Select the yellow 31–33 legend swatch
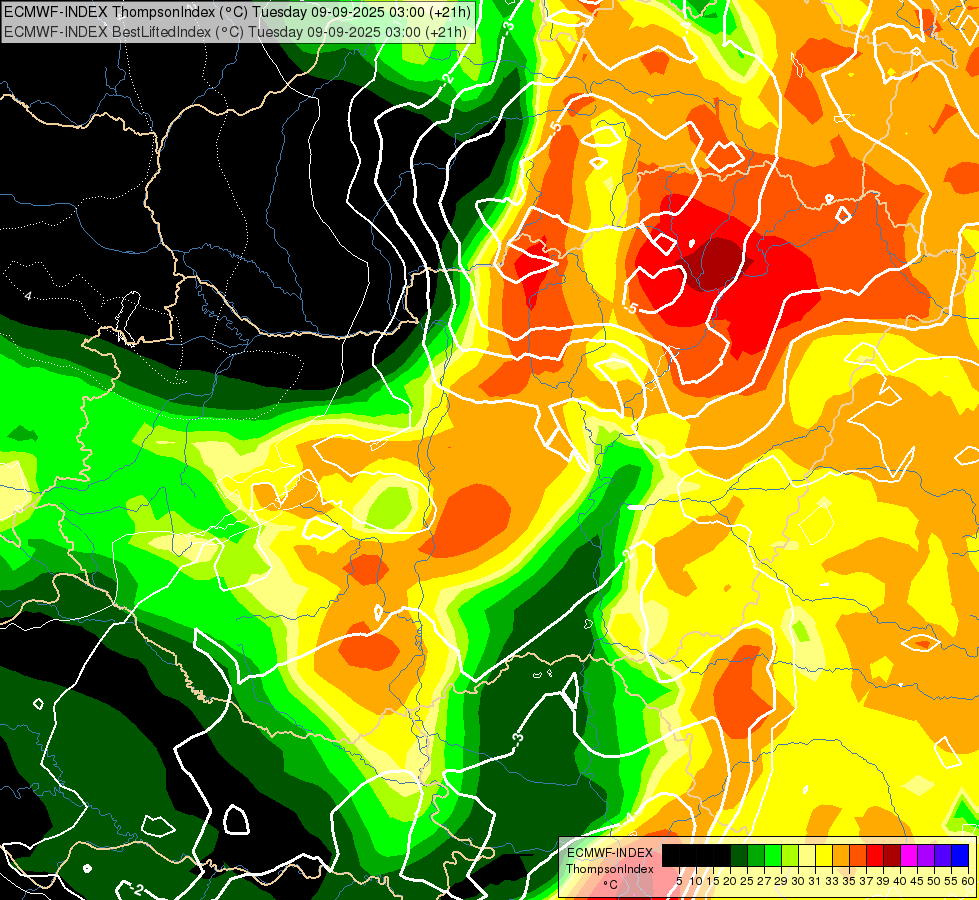 tap(824, 855)
